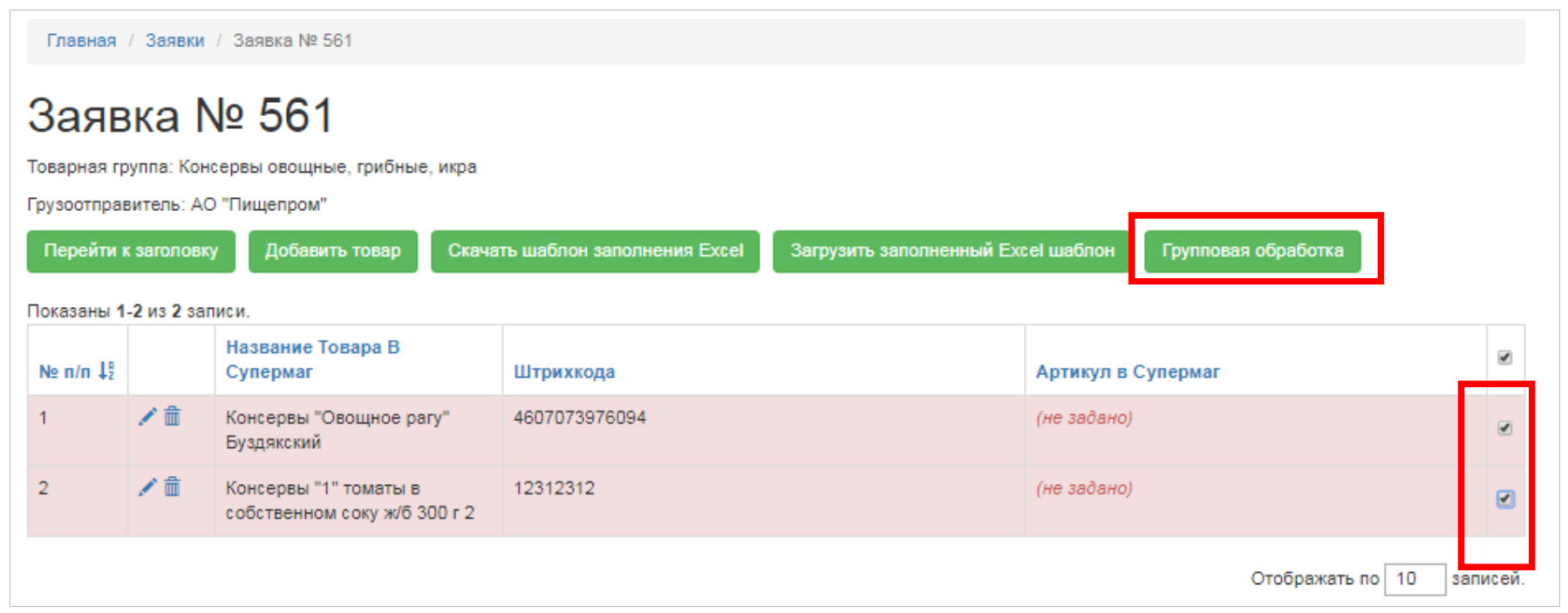The height and width of the screenshot is (613, 1568).
Task: Toggle the select-all checkbox in table header
Action: 1504,358
